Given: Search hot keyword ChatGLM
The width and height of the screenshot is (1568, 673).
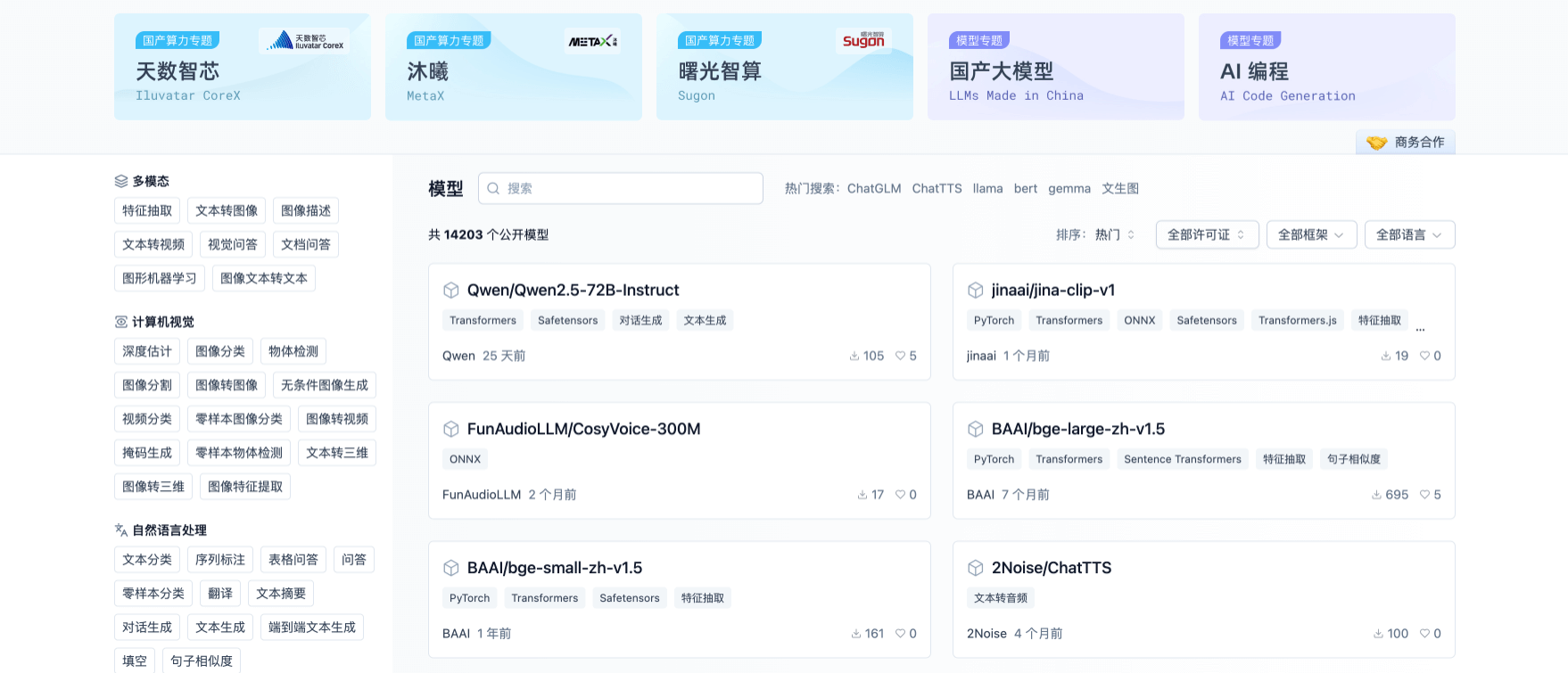Looking at the screenshot, I should 874,189.
